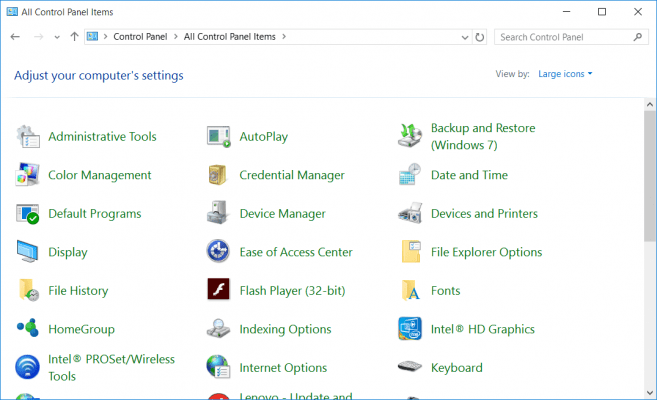Image resolution: width=657 pixels, height=400 pixels.
Task: Click the Intel HD Graphics icon
Action: [x=410, y=329]
